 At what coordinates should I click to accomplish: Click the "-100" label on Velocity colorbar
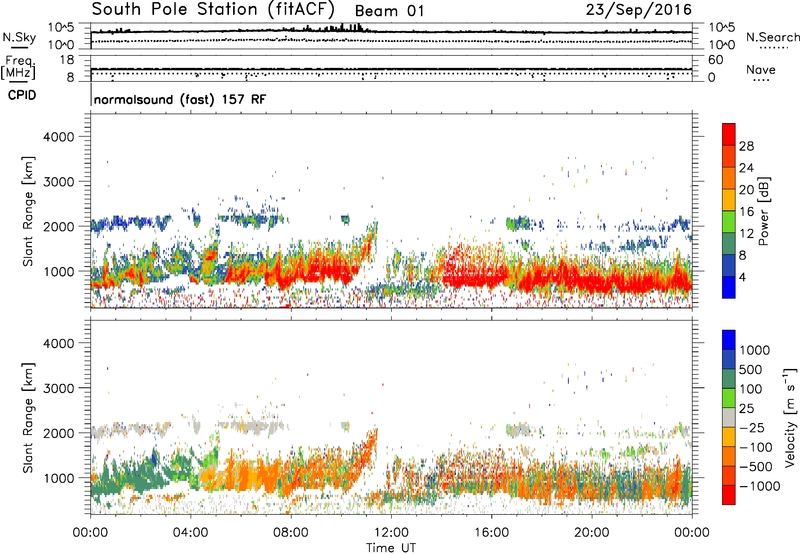point(756,447)
